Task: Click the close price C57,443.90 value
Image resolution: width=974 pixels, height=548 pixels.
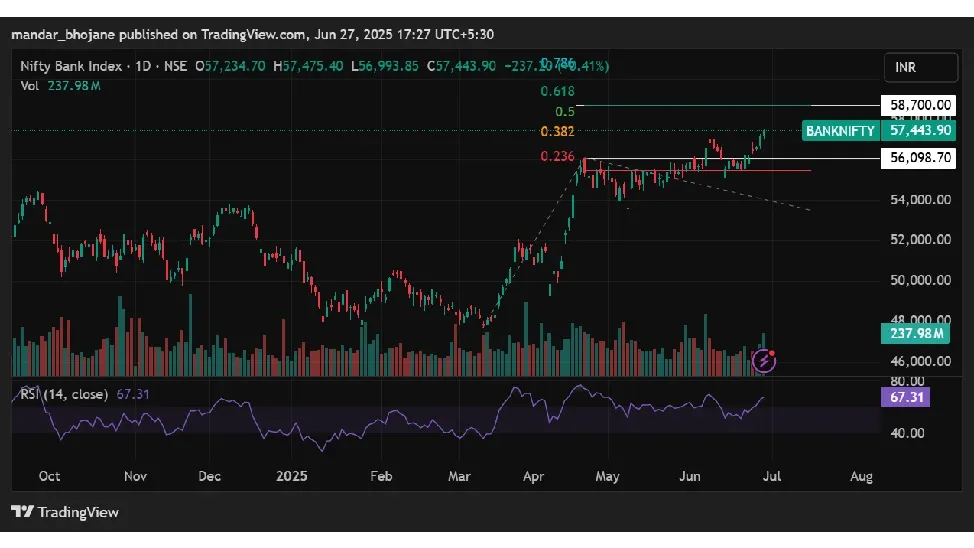Action: tap(462, 66)
